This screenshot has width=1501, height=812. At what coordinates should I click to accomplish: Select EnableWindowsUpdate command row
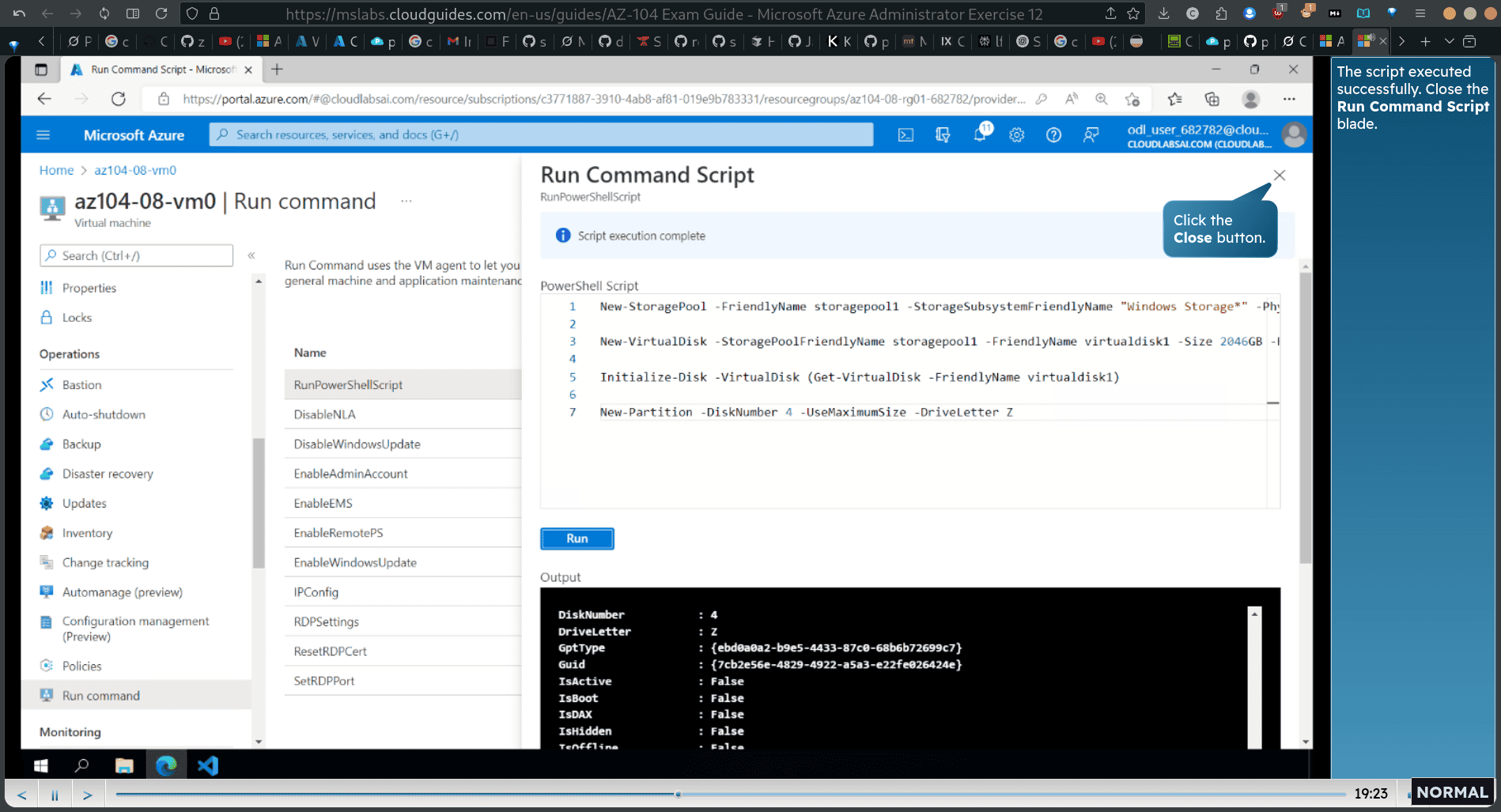click(x=403, y=563)
